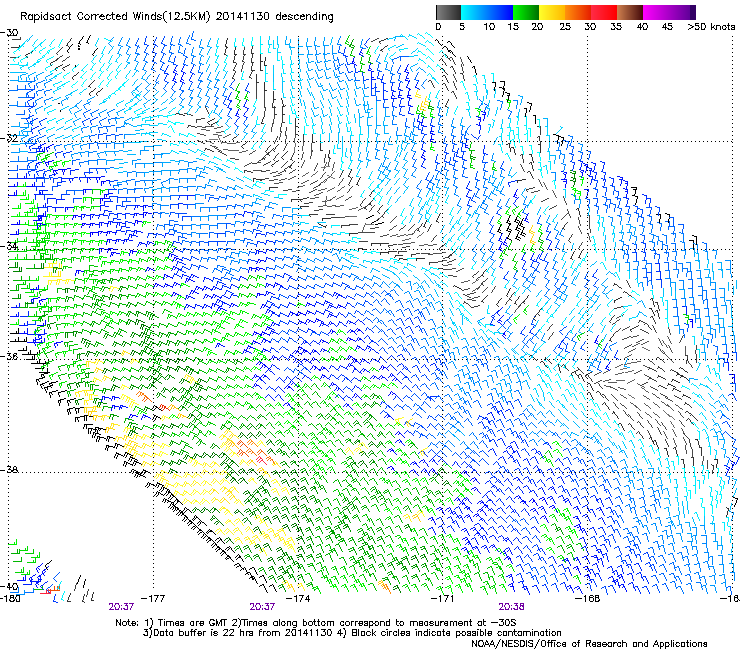Click the brown 35–40 knots legend swatch

click(x=630, y=12)
